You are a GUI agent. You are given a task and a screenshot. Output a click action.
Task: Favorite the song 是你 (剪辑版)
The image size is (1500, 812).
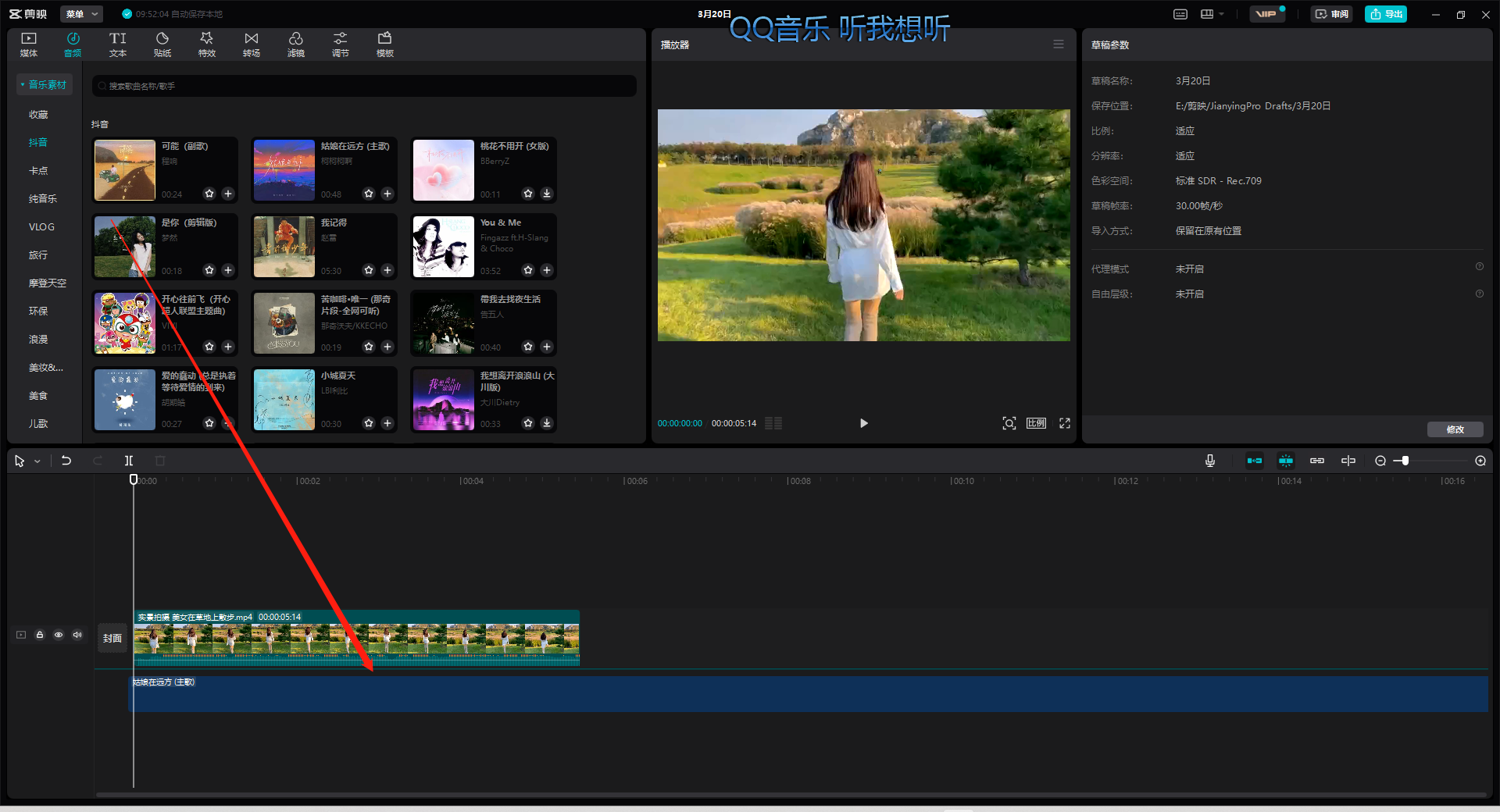point(209,270)
